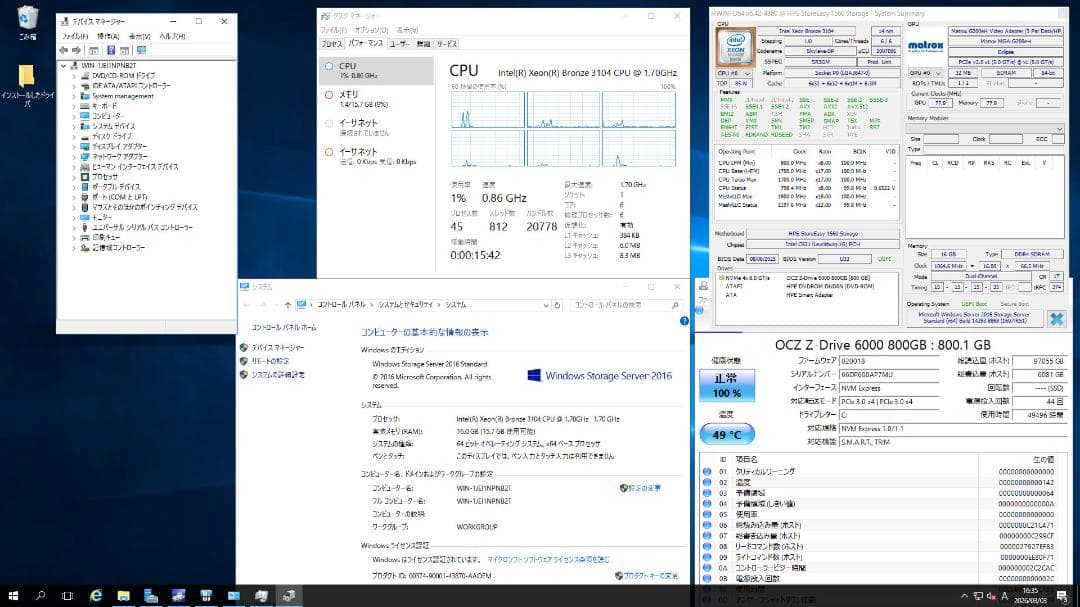Select CPU in Task Manager sidebar
This screenshot has width=1080, height=607.
coord(377,70)
